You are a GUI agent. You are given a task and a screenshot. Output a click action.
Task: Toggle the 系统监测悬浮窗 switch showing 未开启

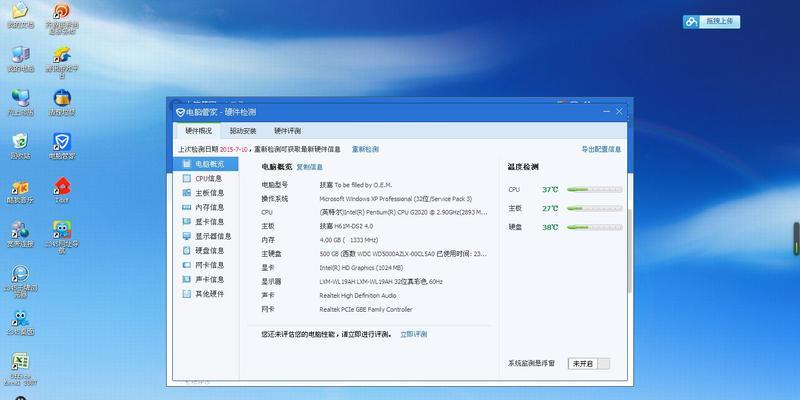[589, 364]
